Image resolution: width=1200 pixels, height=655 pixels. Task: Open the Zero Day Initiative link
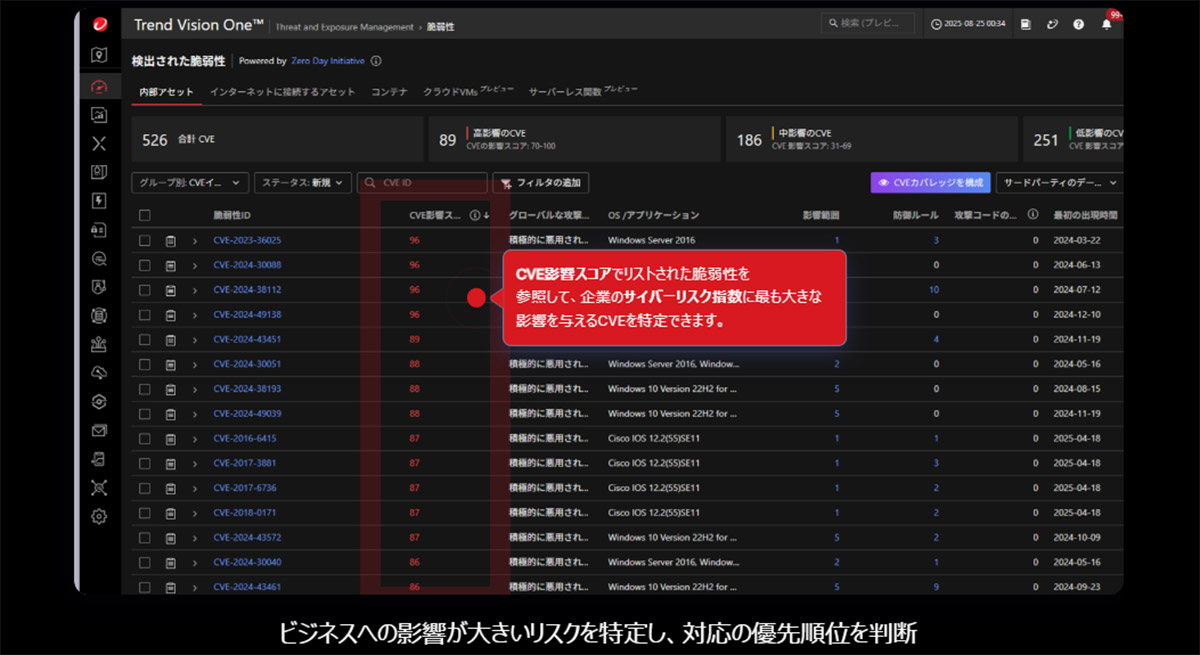[x=328, y=61]
